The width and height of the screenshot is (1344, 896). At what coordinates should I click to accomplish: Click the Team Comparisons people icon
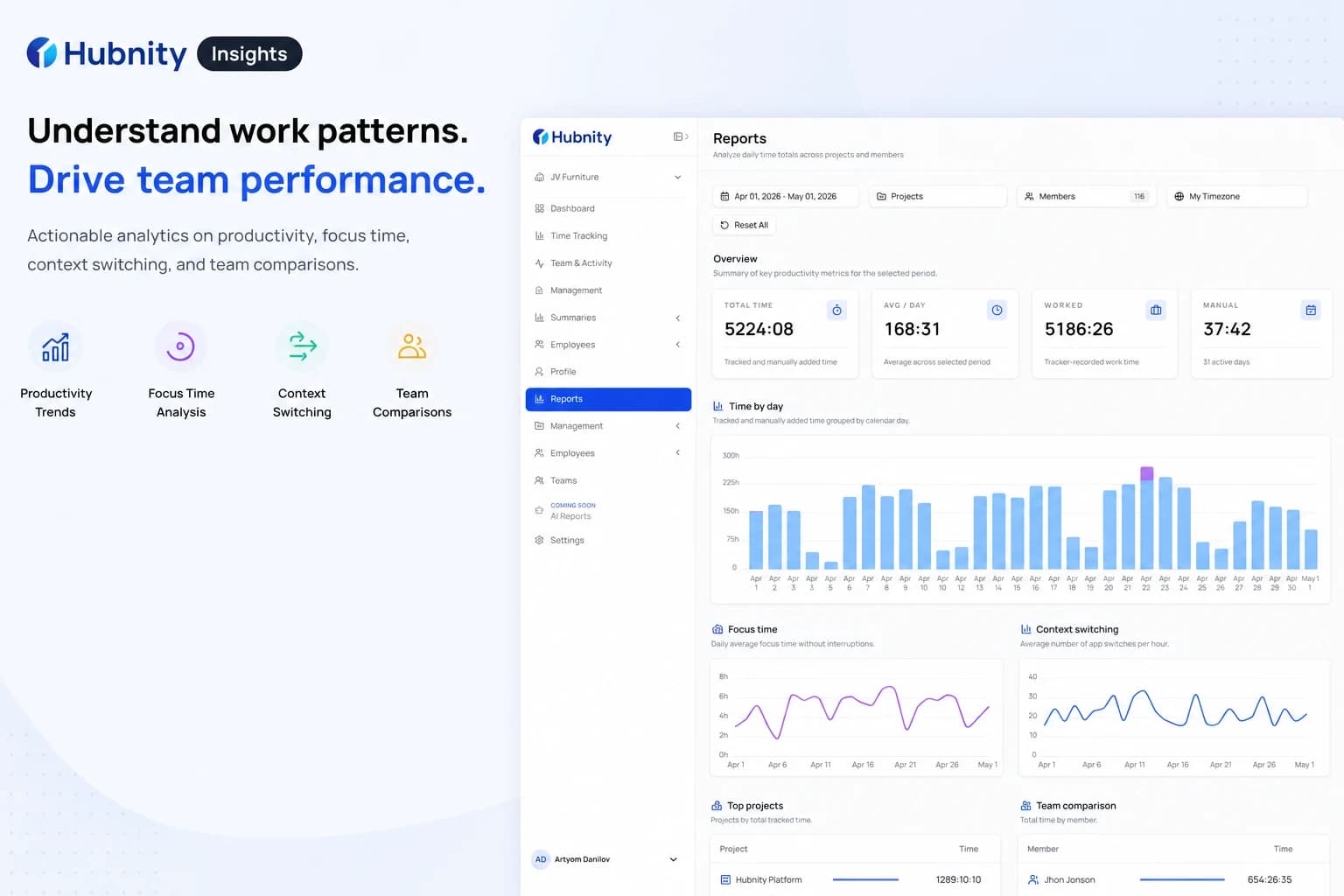coord(412,346)
